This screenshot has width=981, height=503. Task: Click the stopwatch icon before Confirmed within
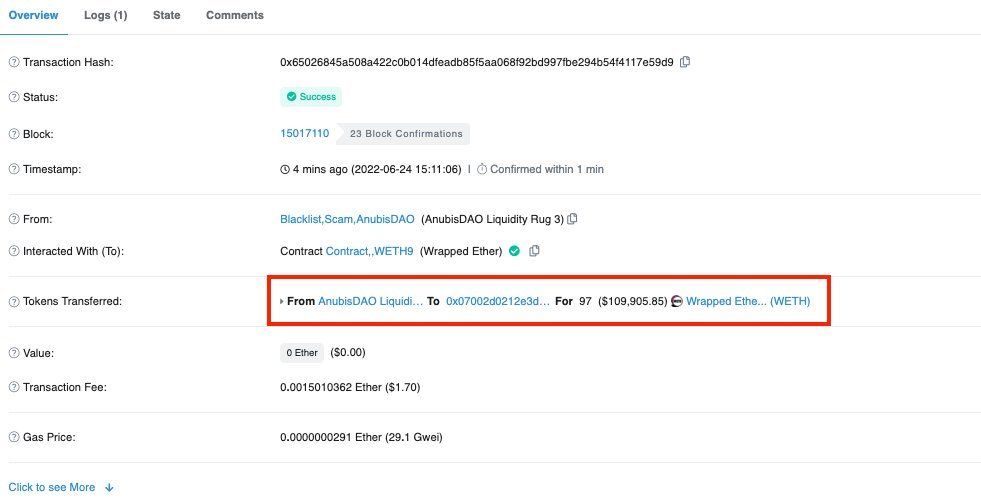click(482, 169)
